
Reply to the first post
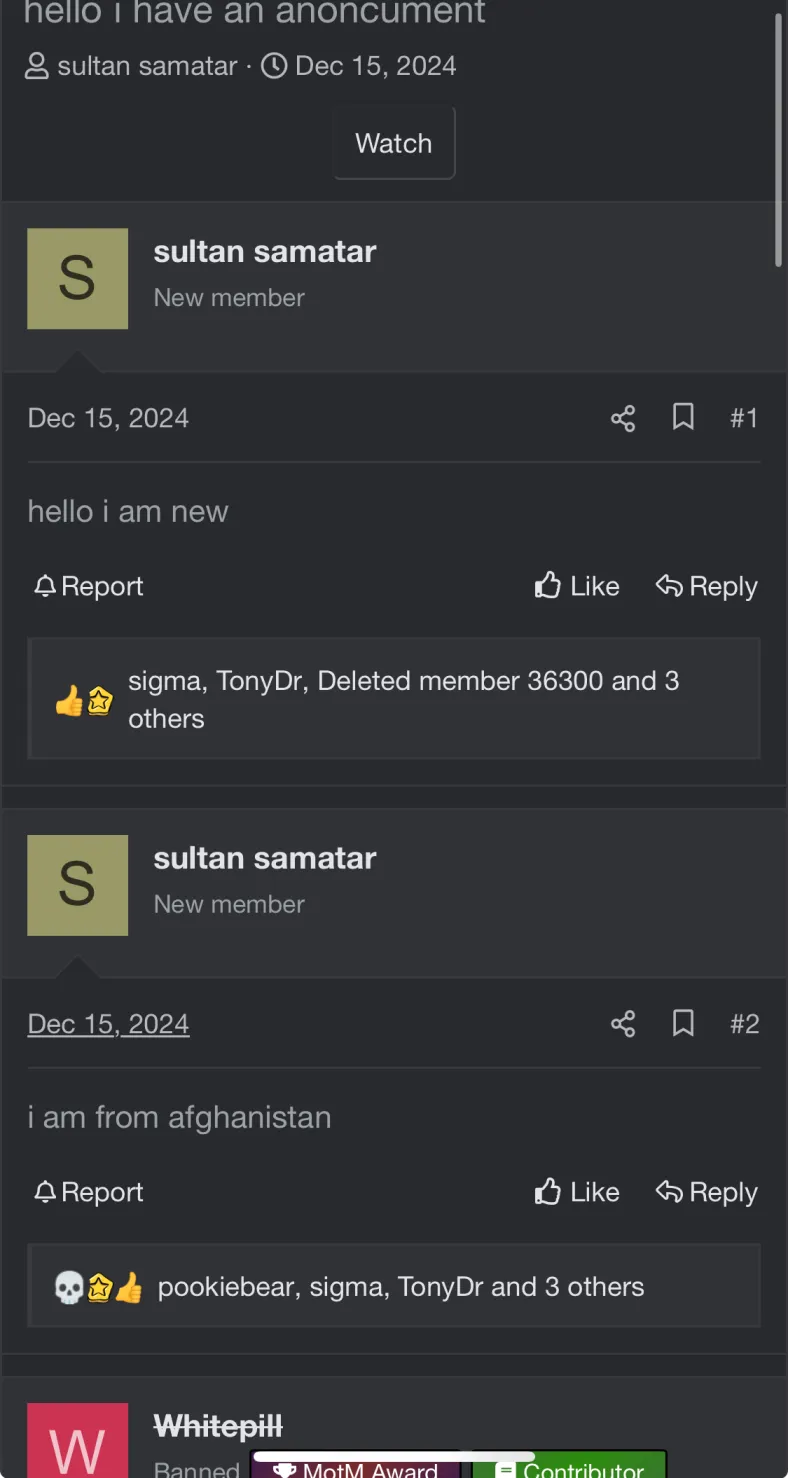(x=706, y=586)
